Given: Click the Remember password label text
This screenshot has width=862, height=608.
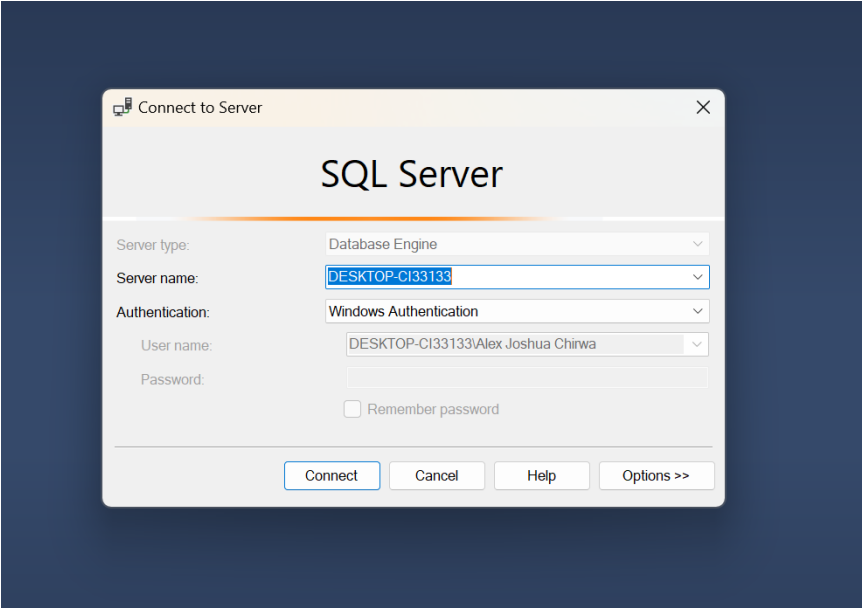Looking at the screenshot, I should 433,410.
